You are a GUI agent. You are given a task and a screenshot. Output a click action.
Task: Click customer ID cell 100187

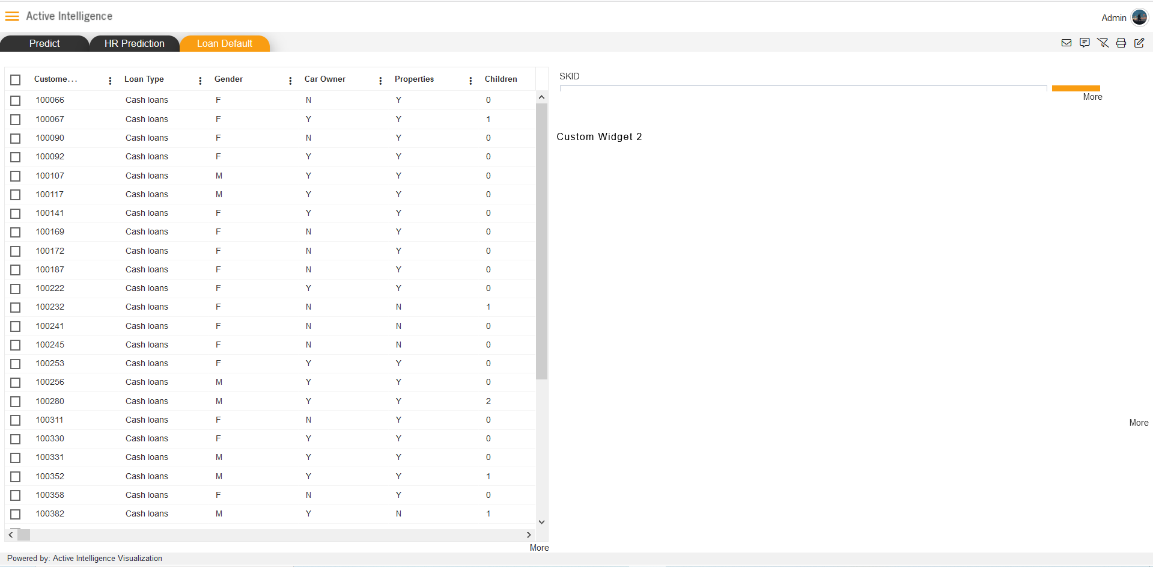(50, 269)
